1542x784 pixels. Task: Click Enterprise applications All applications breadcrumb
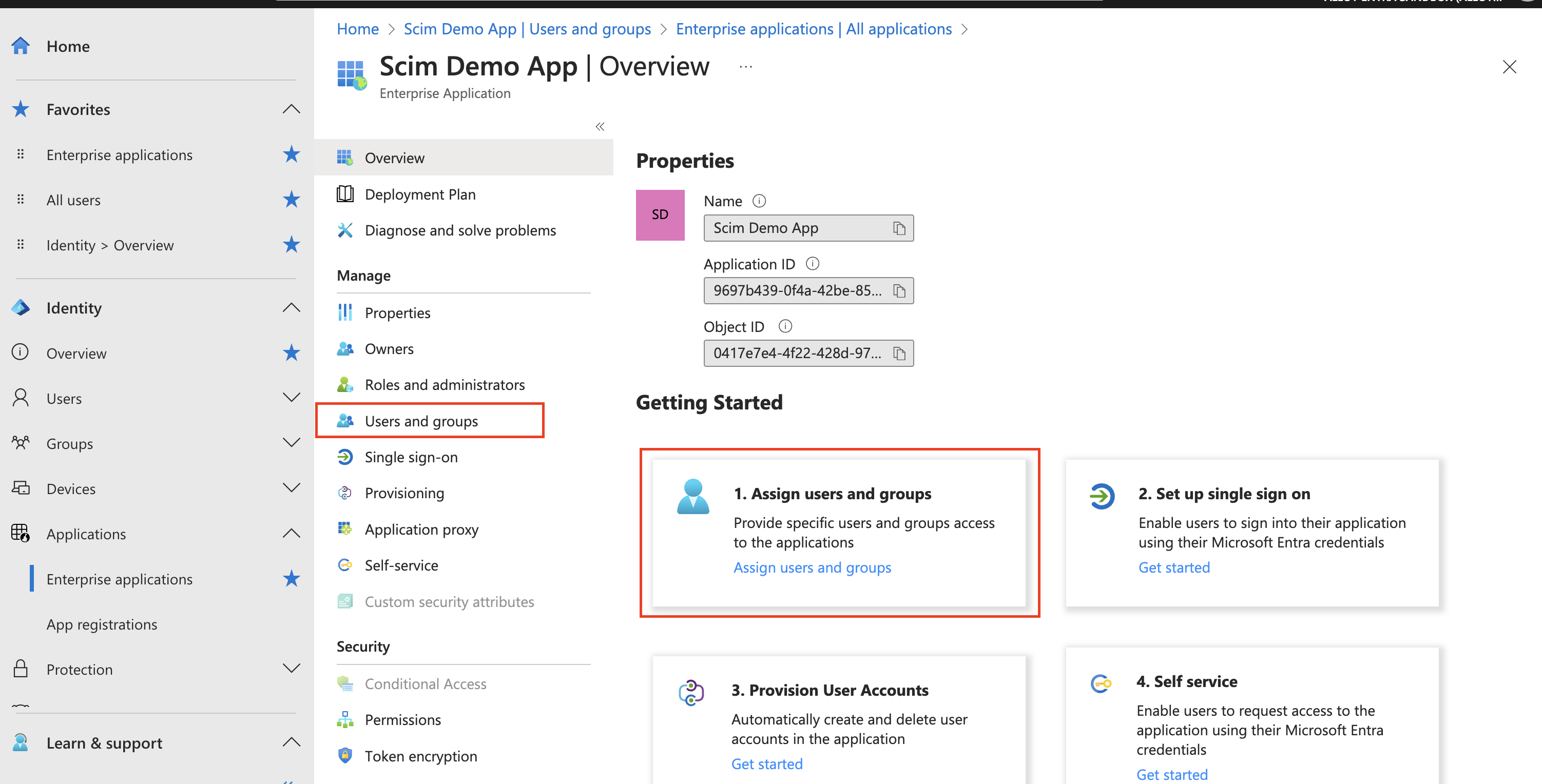pyautogui.click(x=813, y=29)
